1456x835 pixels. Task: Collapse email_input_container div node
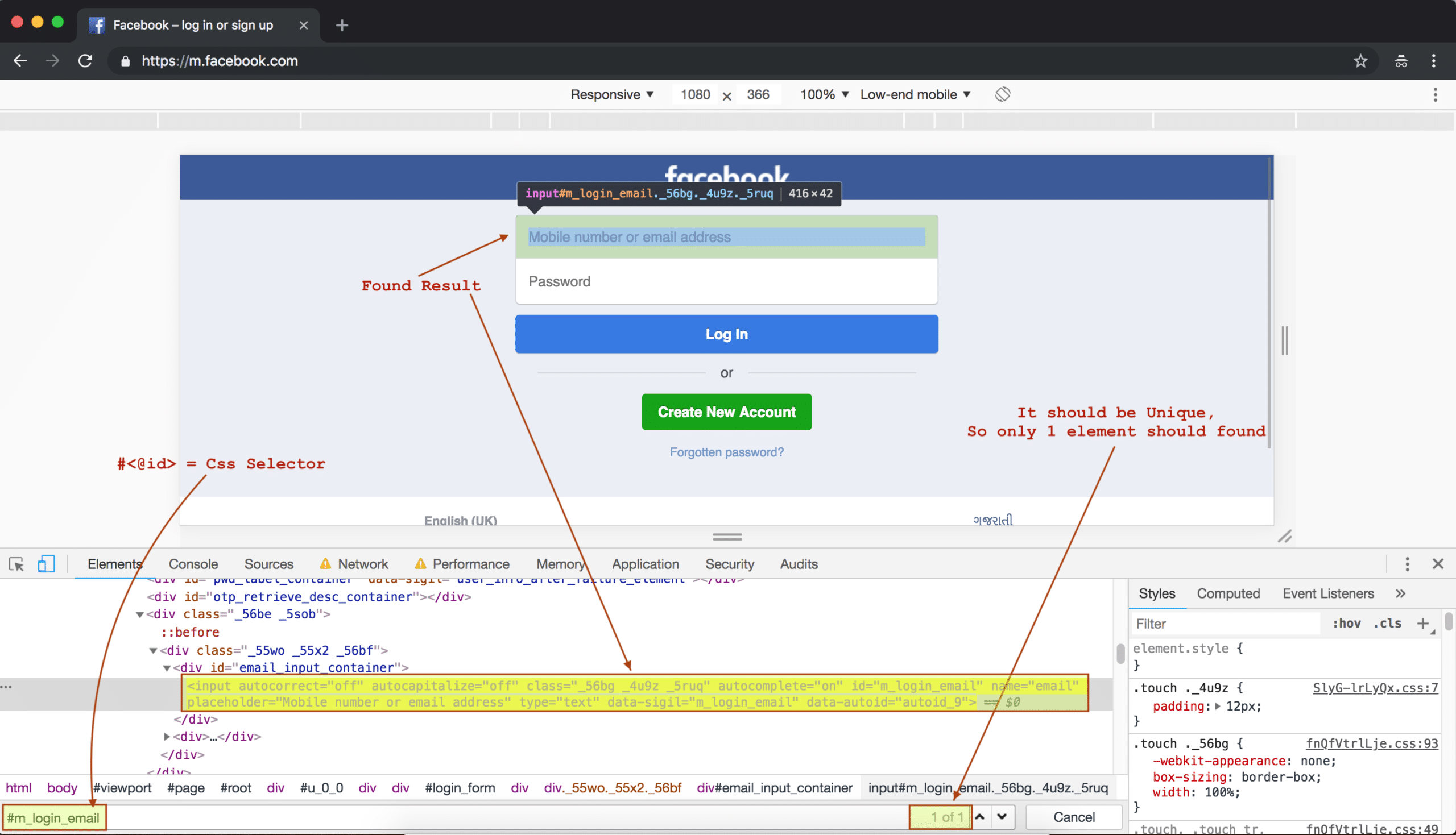click(167, 668)
